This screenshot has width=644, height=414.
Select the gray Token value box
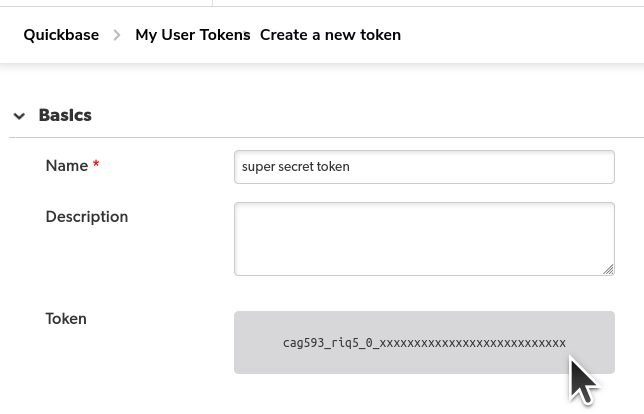pyautogui.click(x=424, y=343)
